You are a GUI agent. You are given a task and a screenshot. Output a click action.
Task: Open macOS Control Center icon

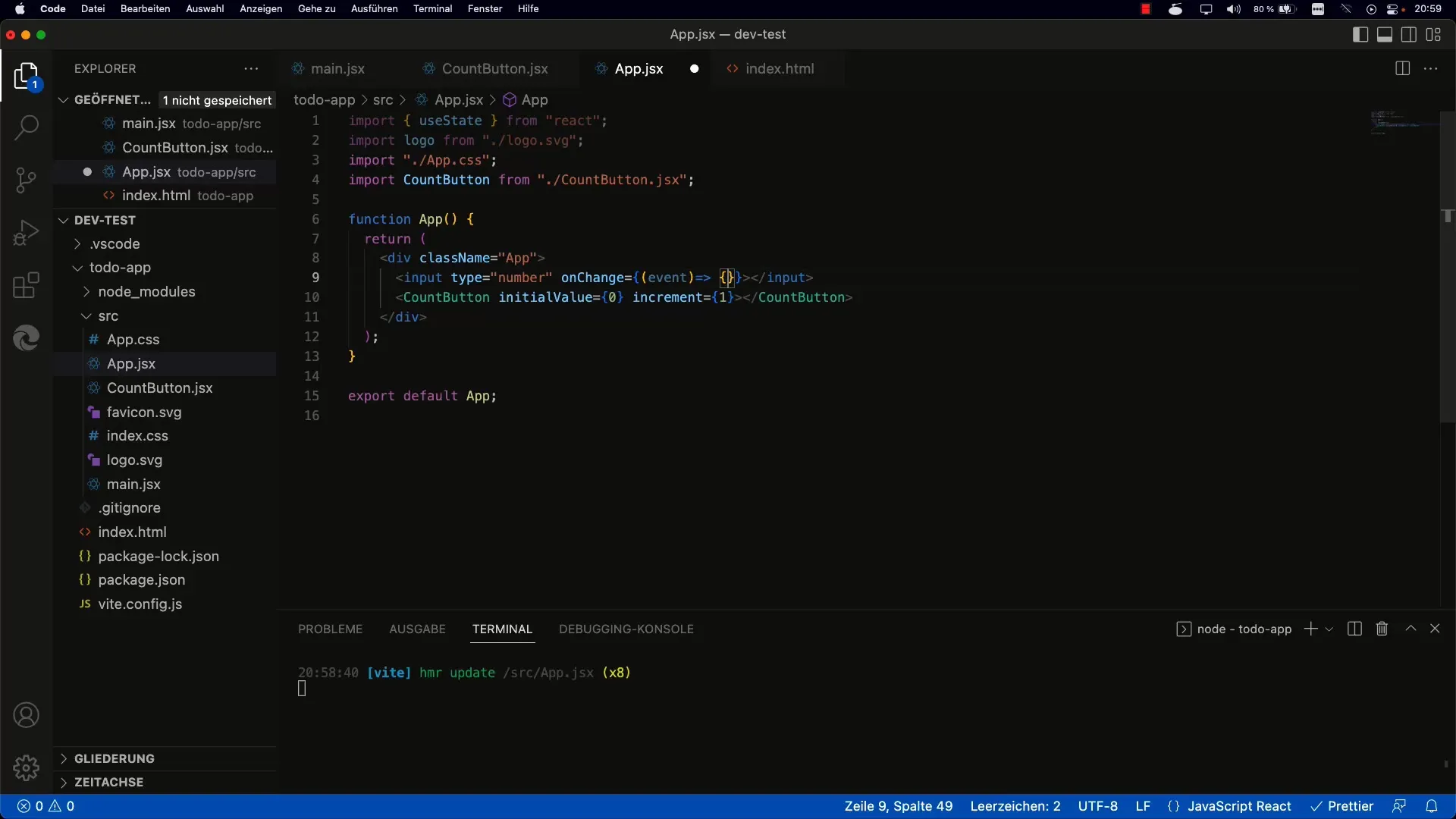(1393, 9)
